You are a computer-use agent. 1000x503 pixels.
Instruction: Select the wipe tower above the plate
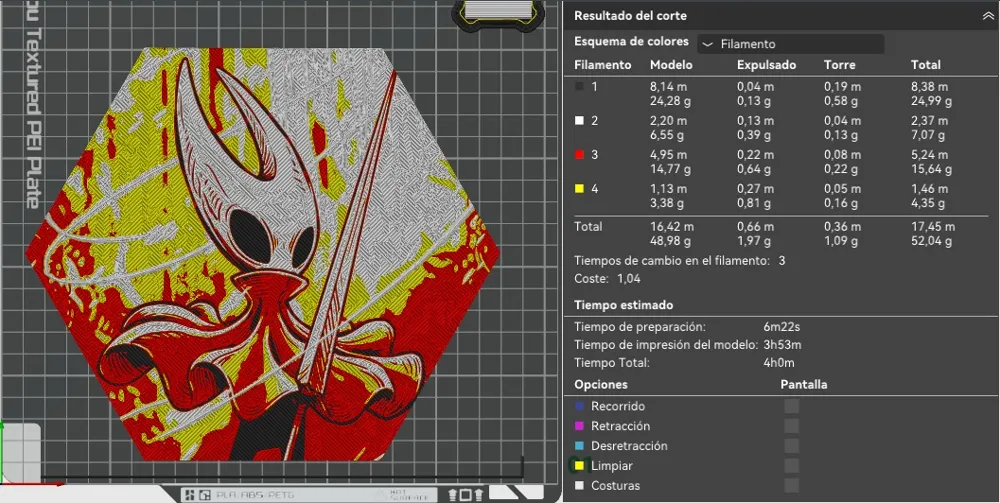pos(499,15)
